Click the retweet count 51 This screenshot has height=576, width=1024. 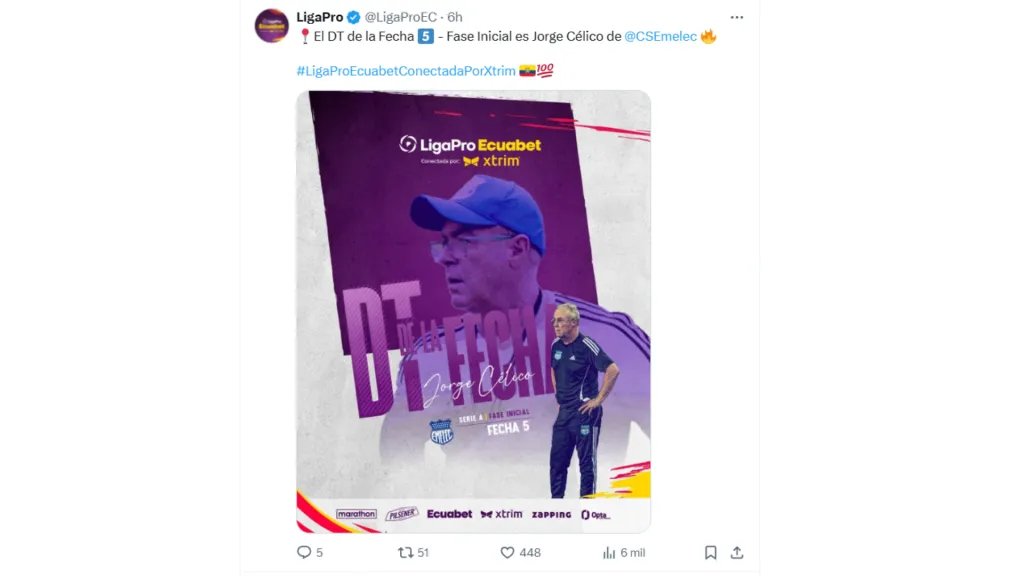coord(423,552)
